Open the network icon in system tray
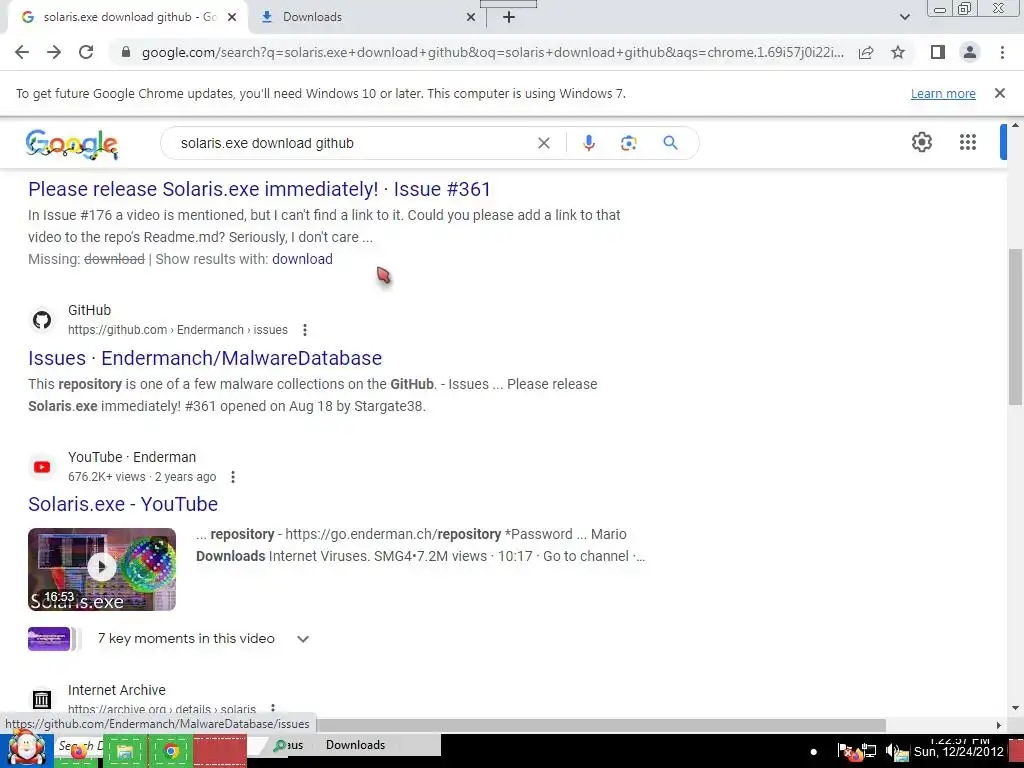 pyautogui.click(x=870, y=751)
